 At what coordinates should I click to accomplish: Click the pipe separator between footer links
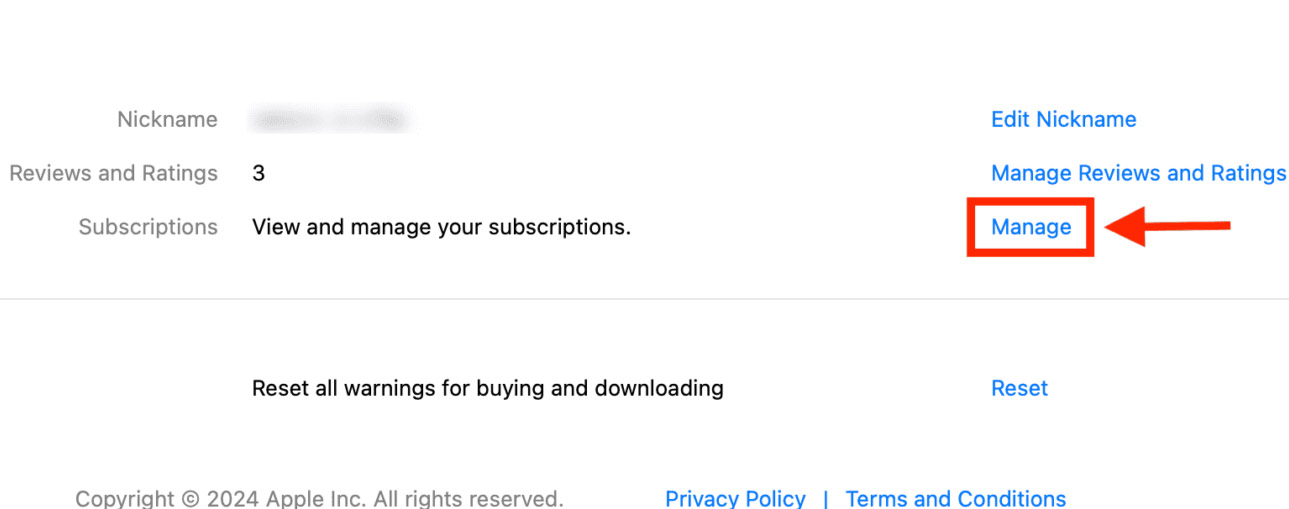825,498
